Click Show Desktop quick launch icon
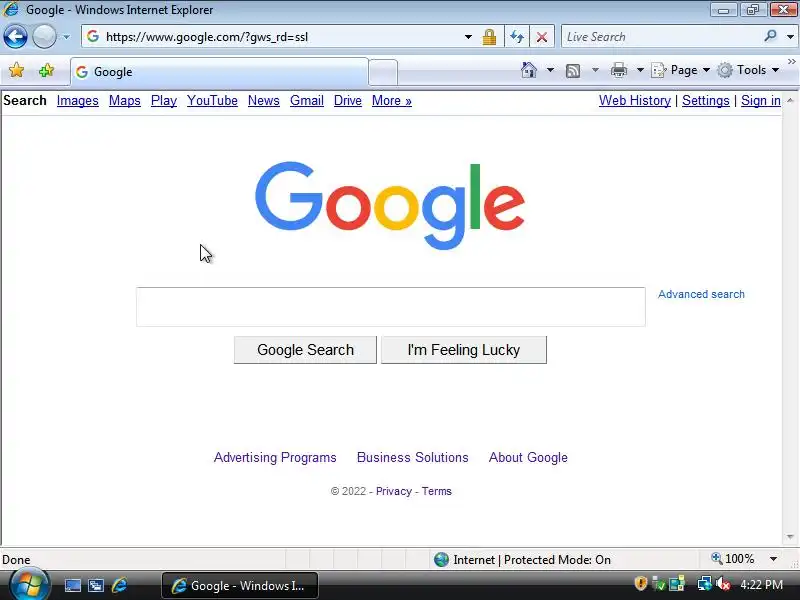Viewport: 800px width, 600px height. (72, 586)
